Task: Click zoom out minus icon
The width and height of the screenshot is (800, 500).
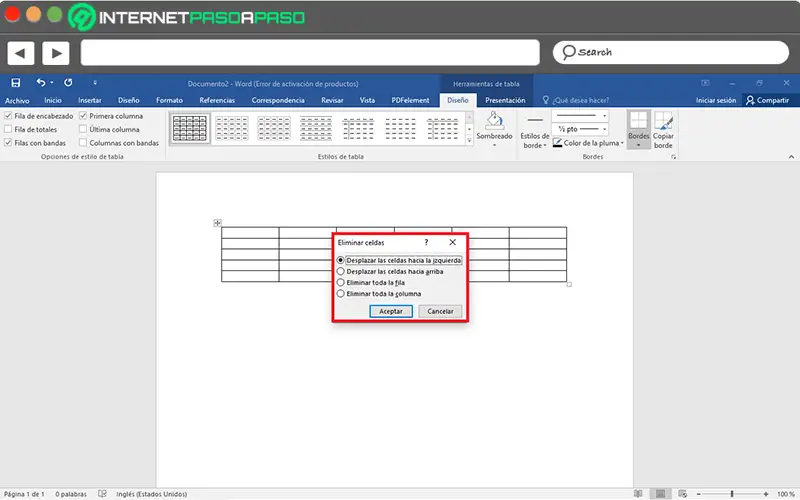Action: pos(698,494)
